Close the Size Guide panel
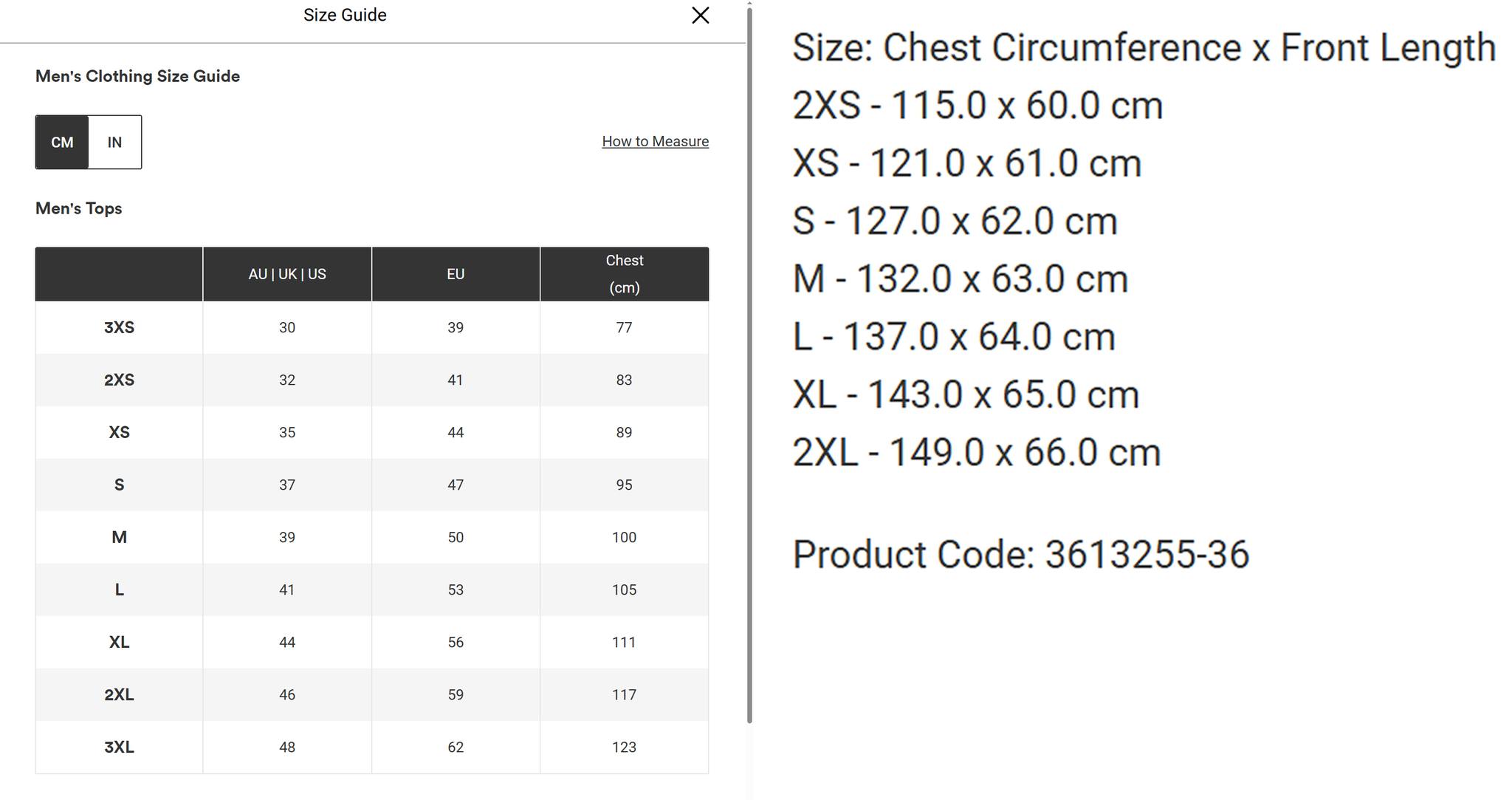 700,16
